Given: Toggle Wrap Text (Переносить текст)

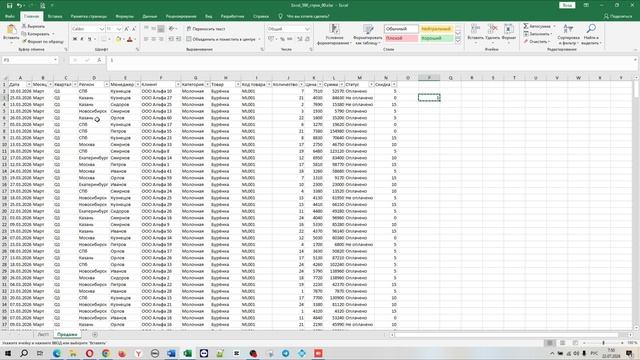Looking at the screenshot, I should pyautogui.click(x=206, y=29).
